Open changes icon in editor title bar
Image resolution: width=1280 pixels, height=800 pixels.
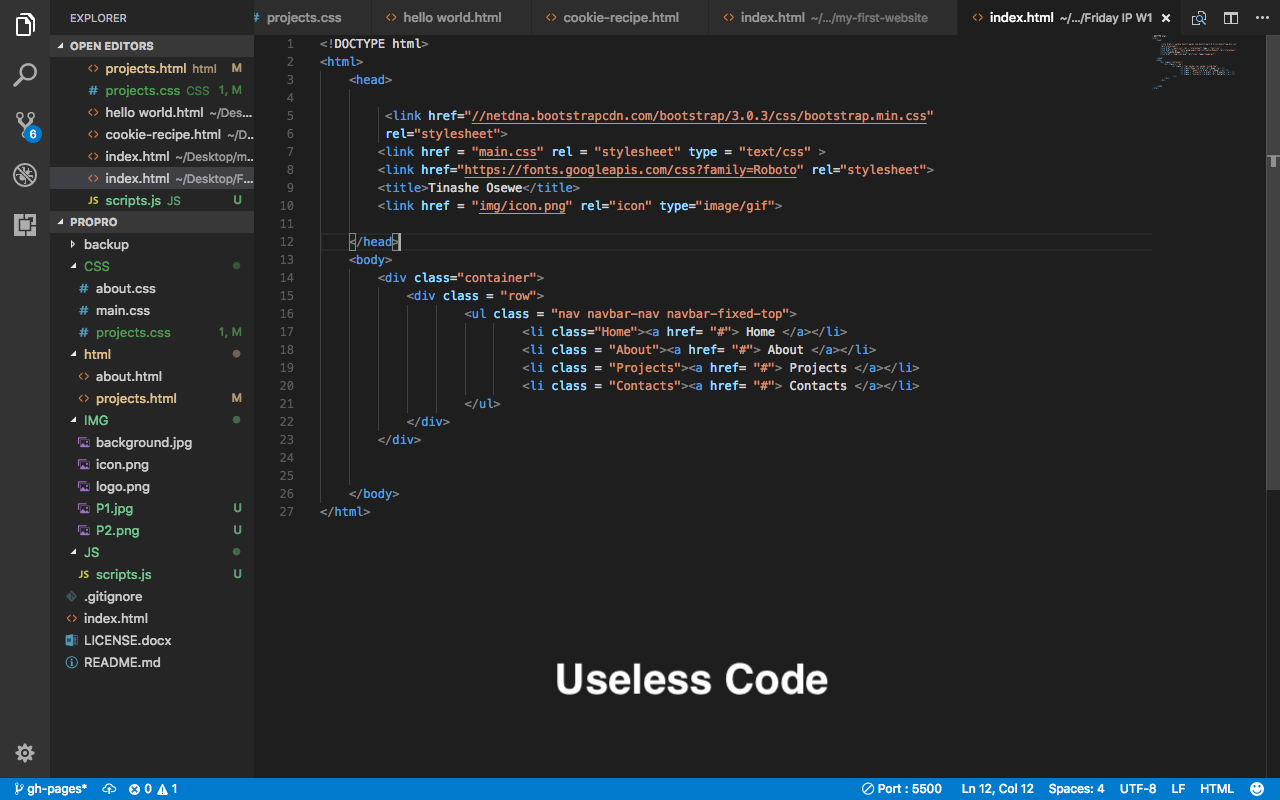1199,18
